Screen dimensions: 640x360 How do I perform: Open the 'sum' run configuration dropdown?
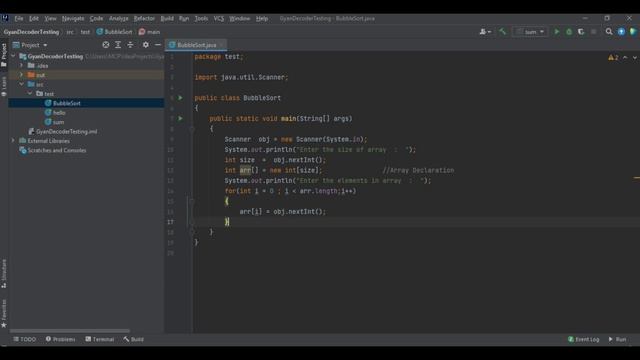pyautogui.click(x=530, y=32)
